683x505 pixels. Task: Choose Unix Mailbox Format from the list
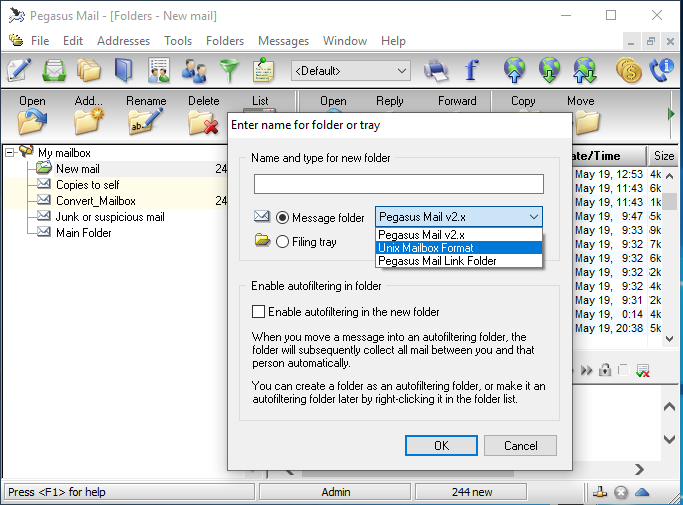(459, 248)
